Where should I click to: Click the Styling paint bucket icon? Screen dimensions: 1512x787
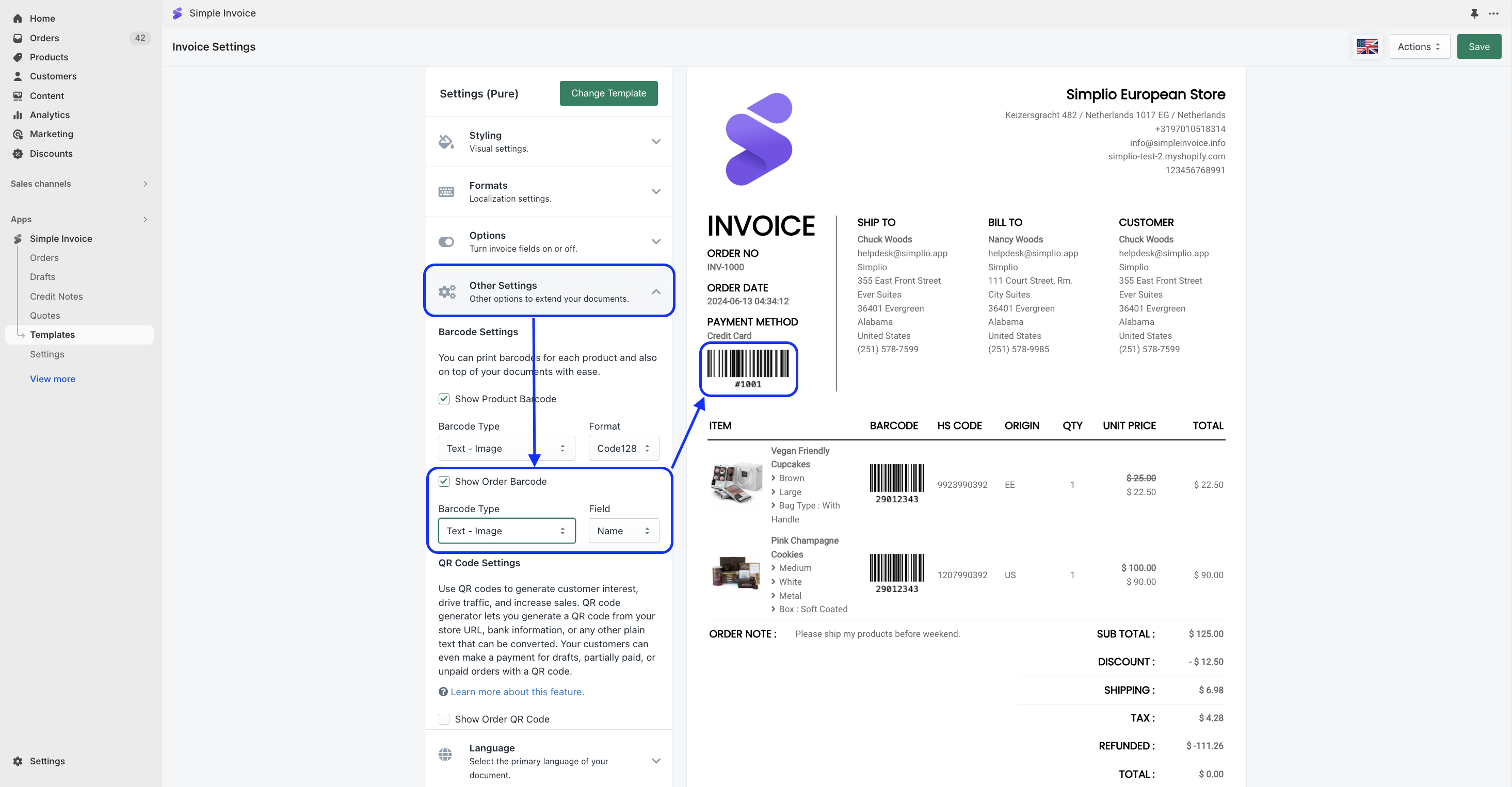click(x=446, y=142)
